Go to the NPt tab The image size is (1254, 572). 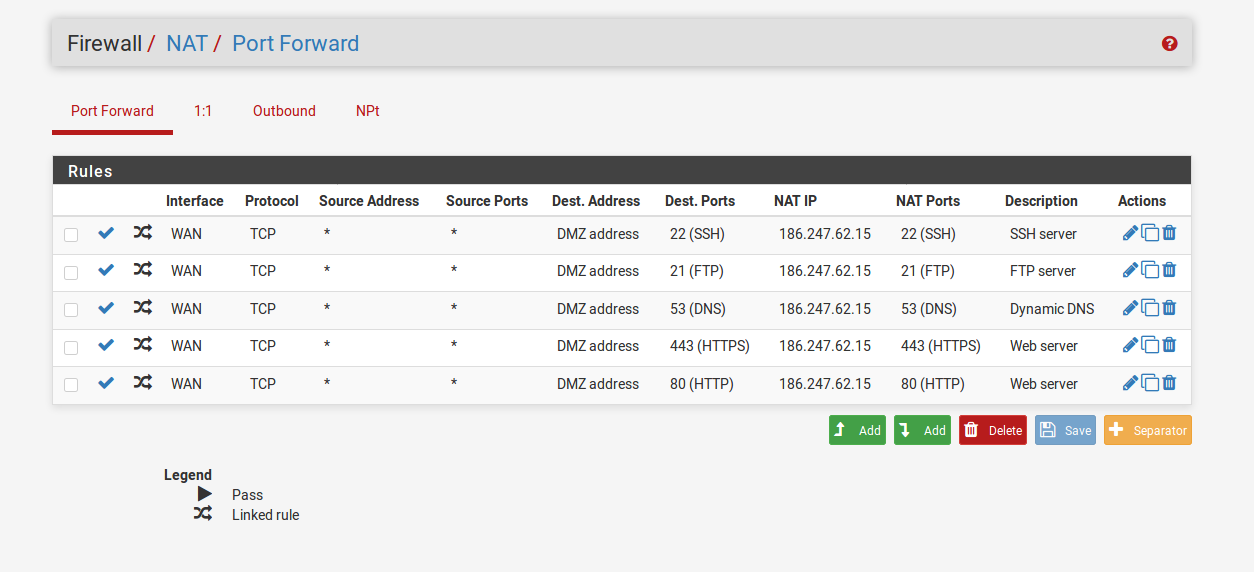point(368,111)
